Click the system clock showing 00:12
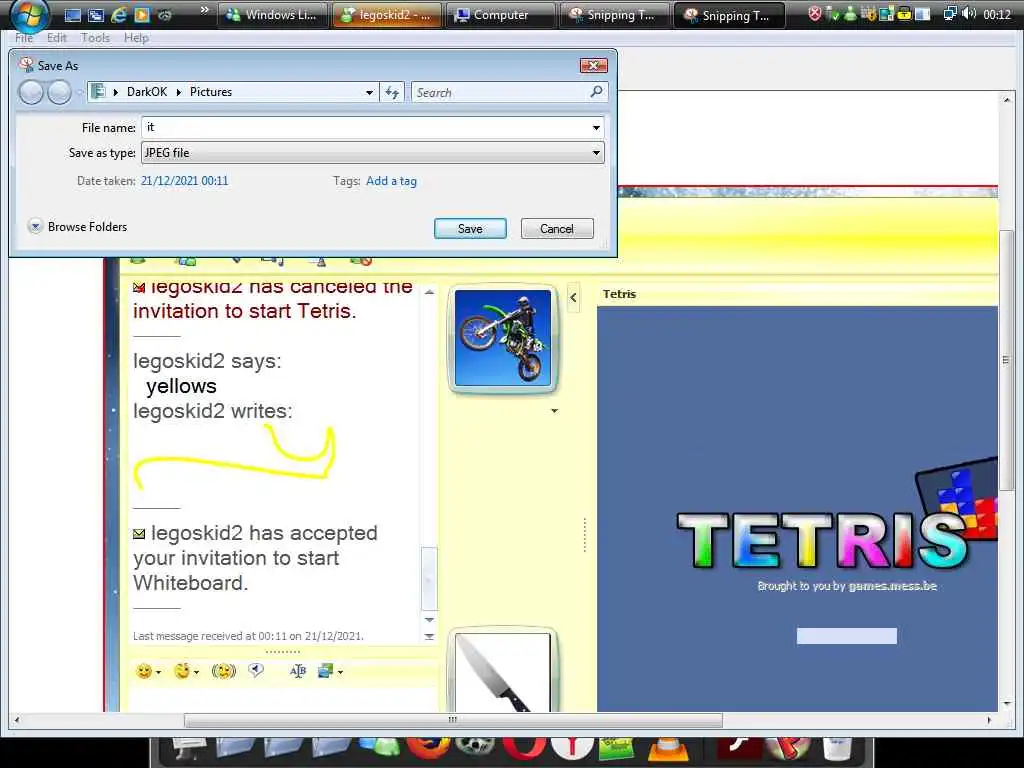Screen dimensions: 1024x768 [997, 14]
